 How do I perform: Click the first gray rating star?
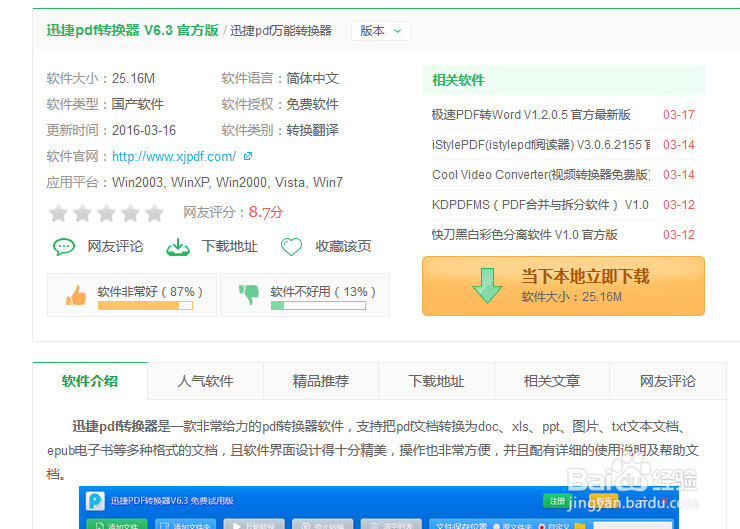58,213
